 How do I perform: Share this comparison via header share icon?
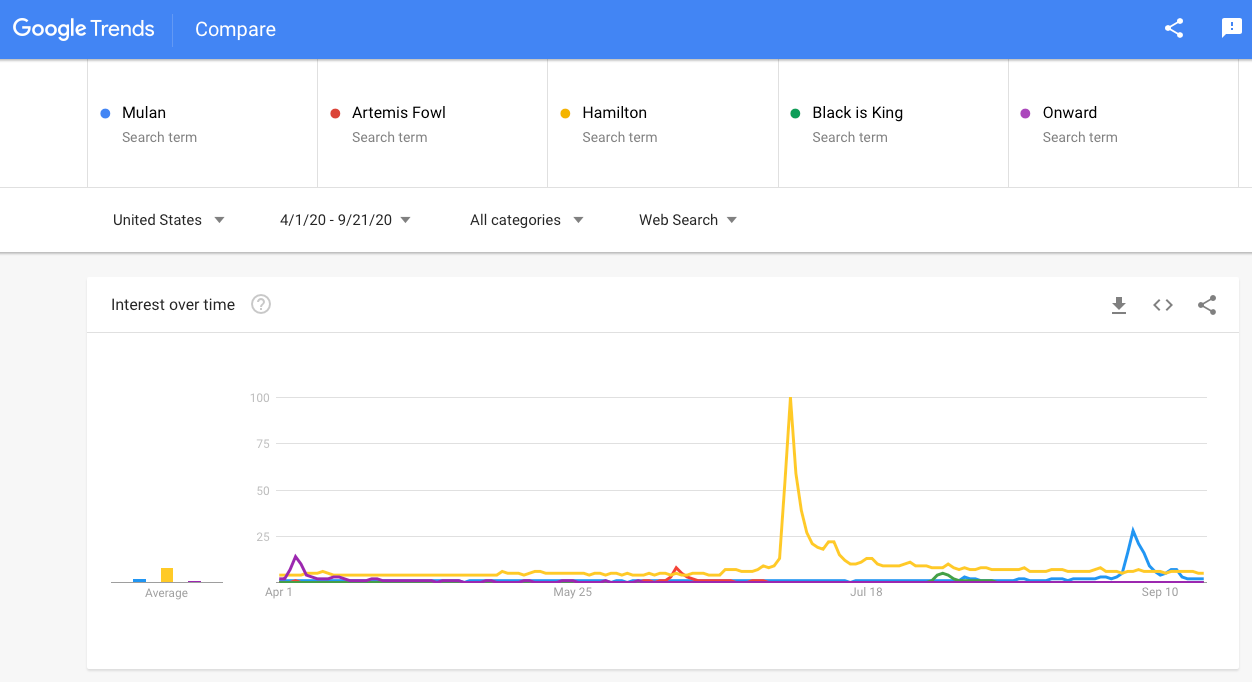pyautogui.click(x=1174, y=29)
